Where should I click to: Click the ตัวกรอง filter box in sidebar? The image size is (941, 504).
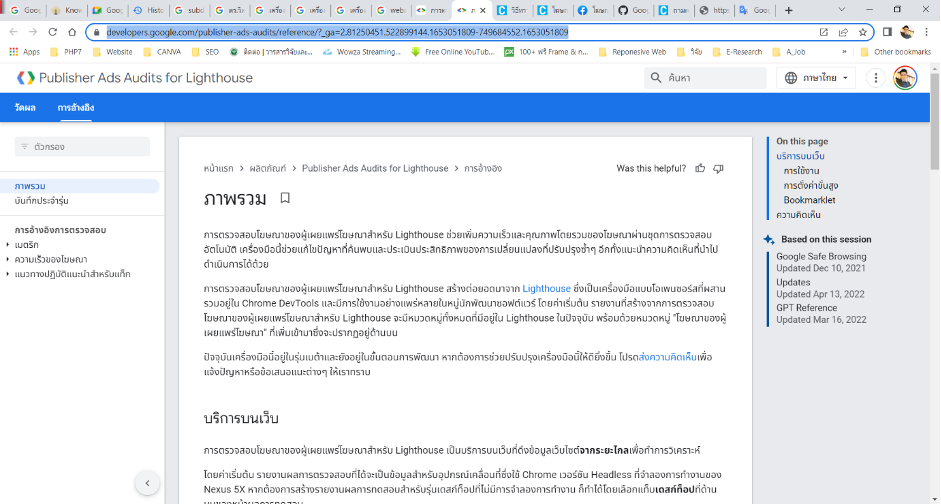(x=82, y=146)
